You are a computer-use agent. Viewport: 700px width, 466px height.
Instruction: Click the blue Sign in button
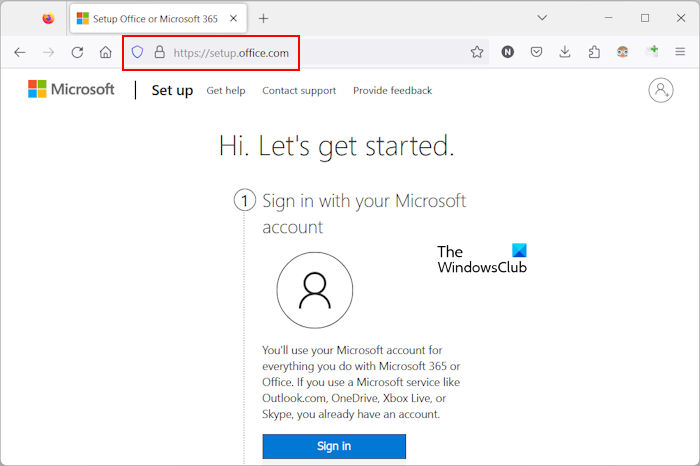click(x=334, y=446)
